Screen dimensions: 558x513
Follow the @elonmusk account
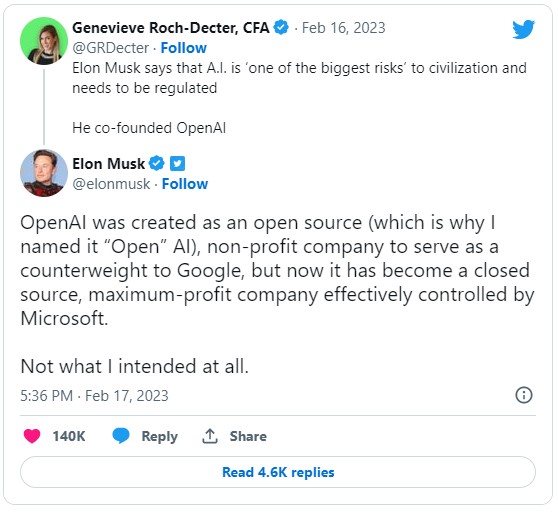185,184
